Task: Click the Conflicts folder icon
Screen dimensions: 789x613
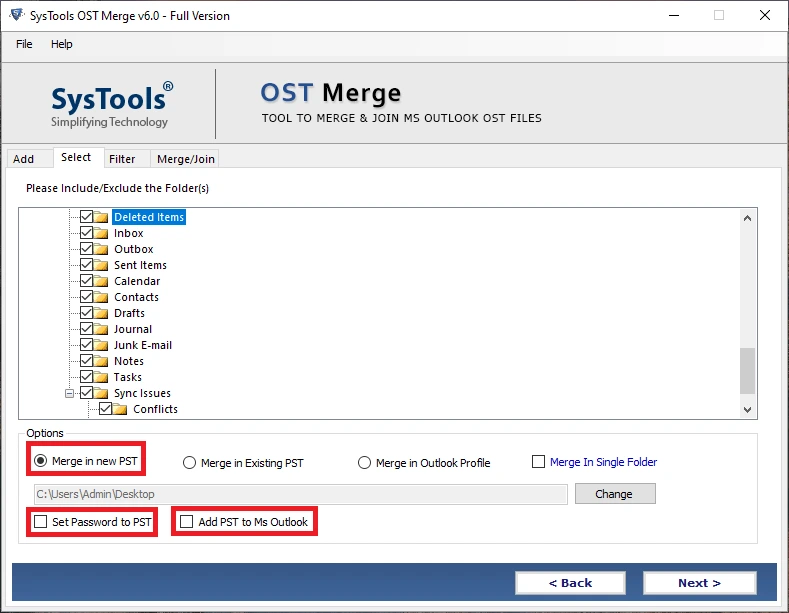Action: coord(120,410)
